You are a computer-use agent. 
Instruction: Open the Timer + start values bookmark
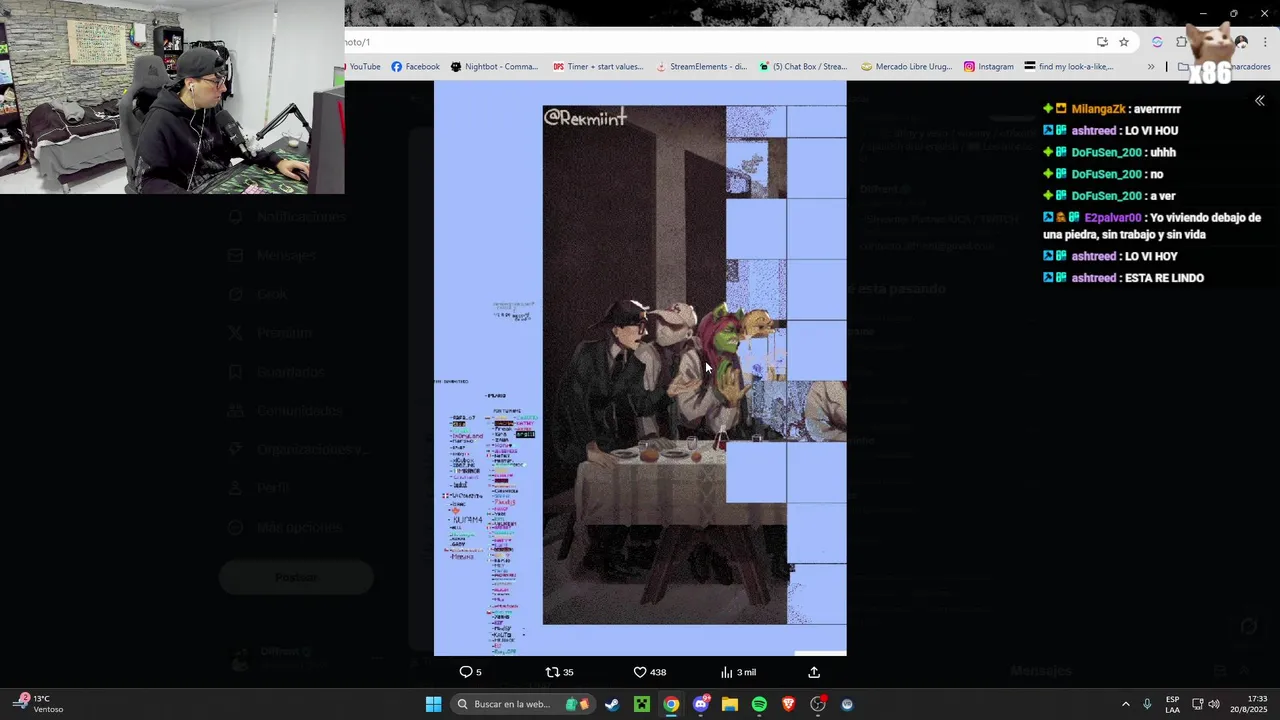point(598,67)
